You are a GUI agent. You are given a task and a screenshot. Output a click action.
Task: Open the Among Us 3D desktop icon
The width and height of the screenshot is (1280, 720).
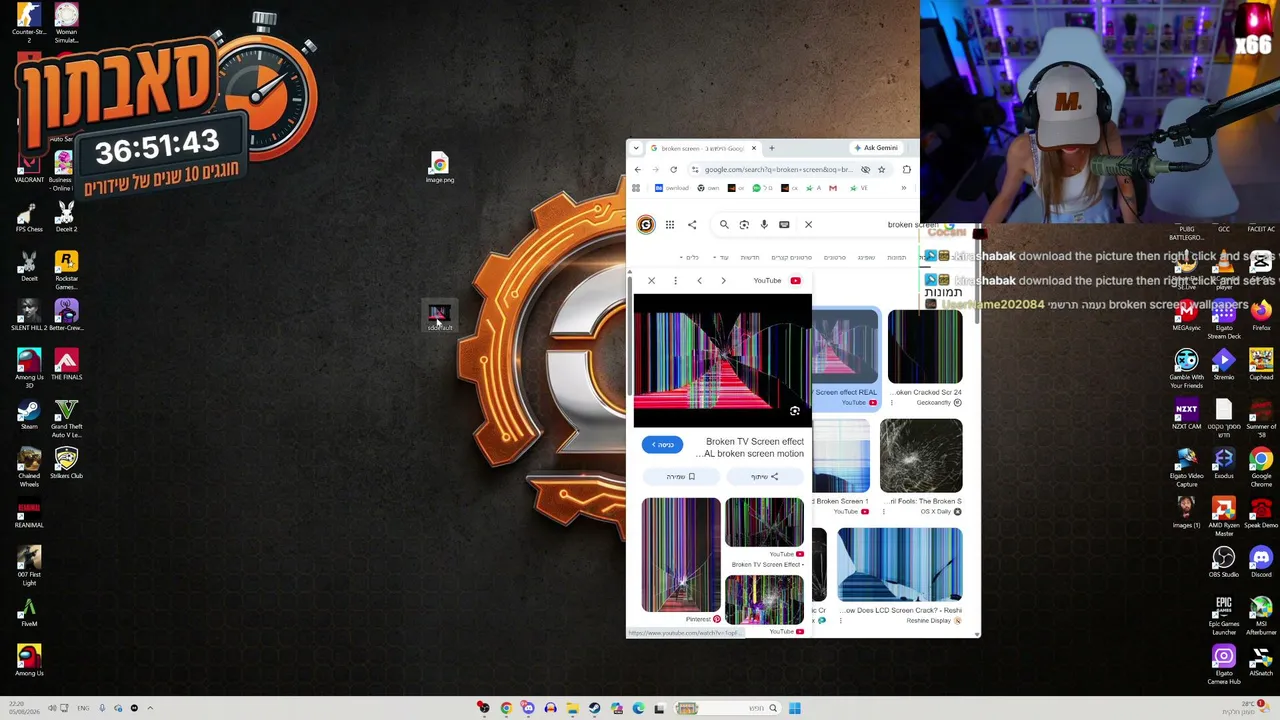coord(29,367)
